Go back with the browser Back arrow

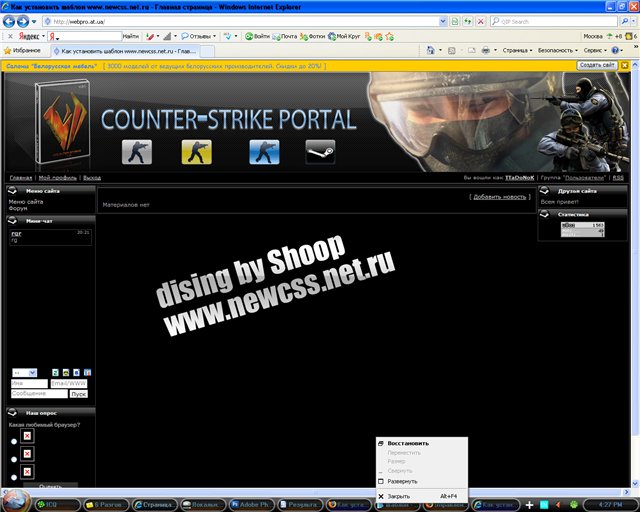(x=9, y=21)
